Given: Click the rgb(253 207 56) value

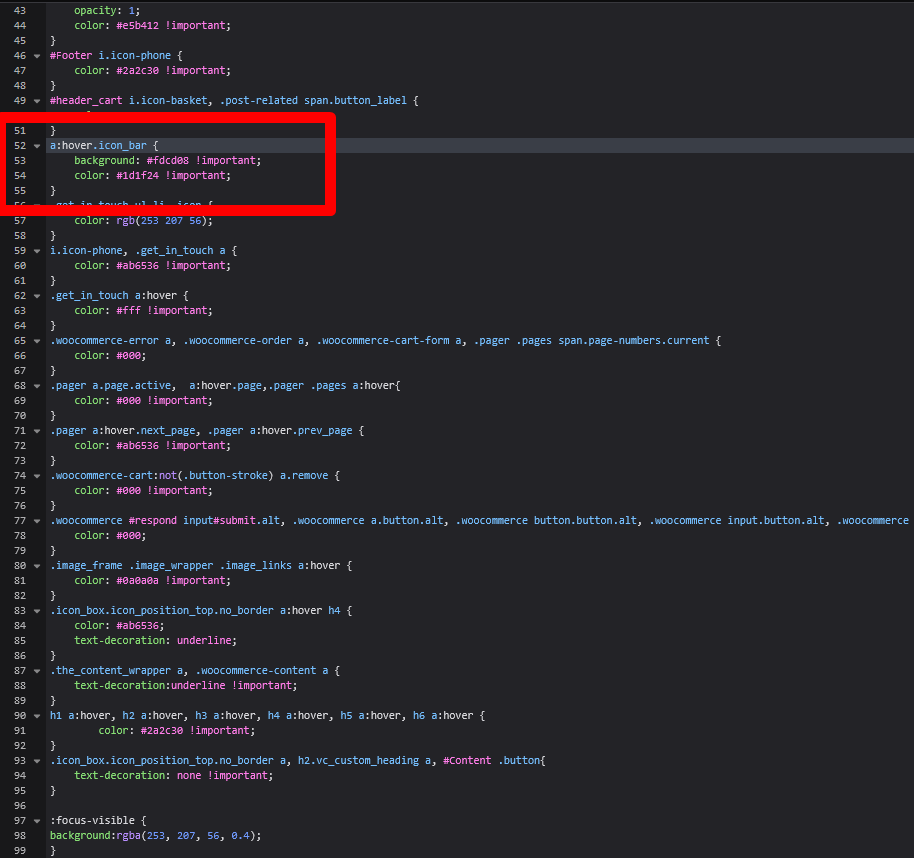Looking at the screenshot, I should tap(160, 220).
